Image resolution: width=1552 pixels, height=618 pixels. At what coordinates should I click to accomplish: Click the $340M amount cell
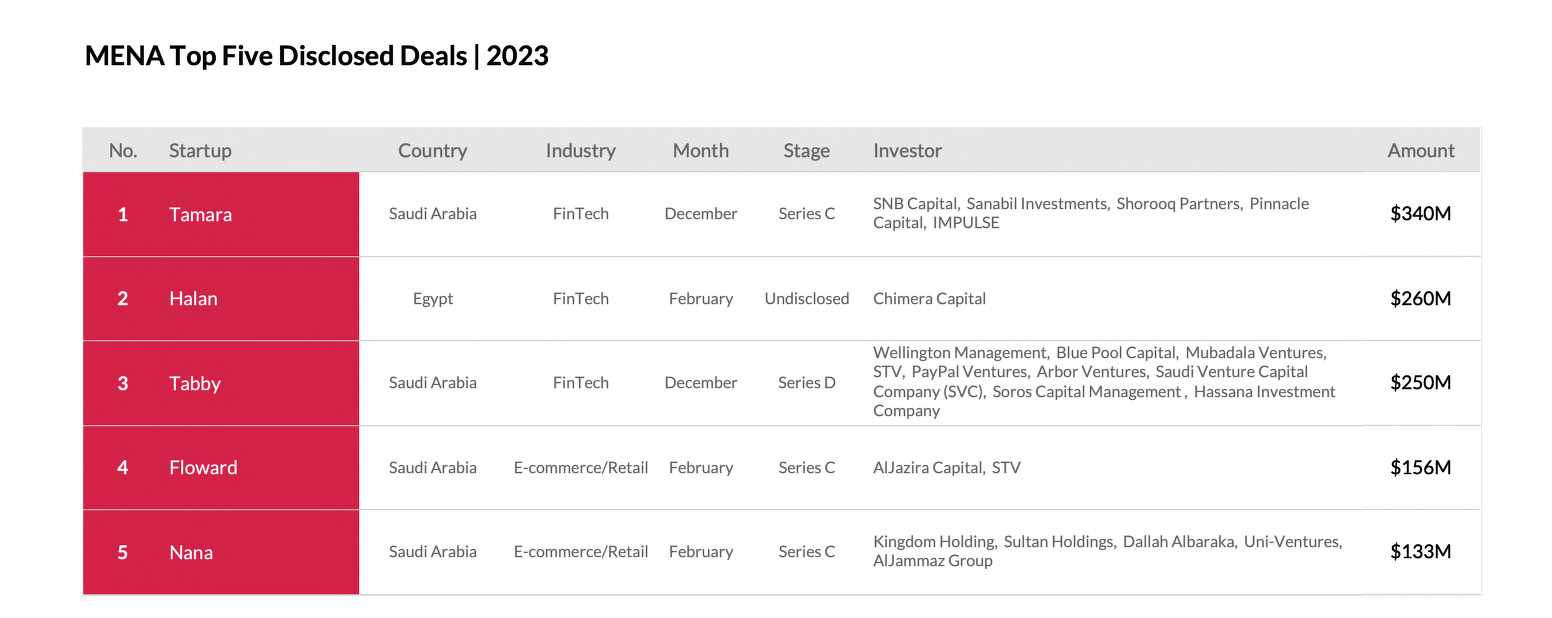(x=1420, y=214)
